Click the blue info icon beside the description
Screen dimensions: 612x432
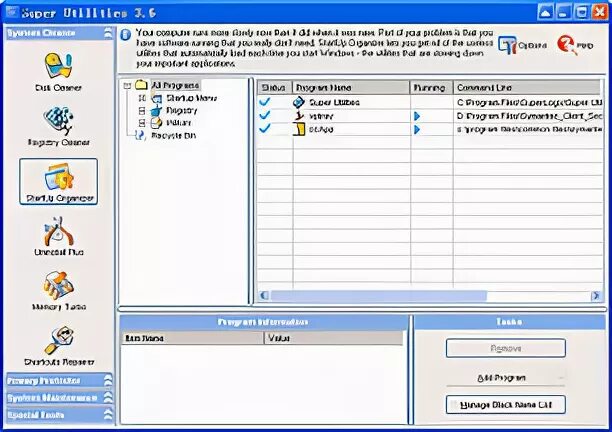coord(125,35)
